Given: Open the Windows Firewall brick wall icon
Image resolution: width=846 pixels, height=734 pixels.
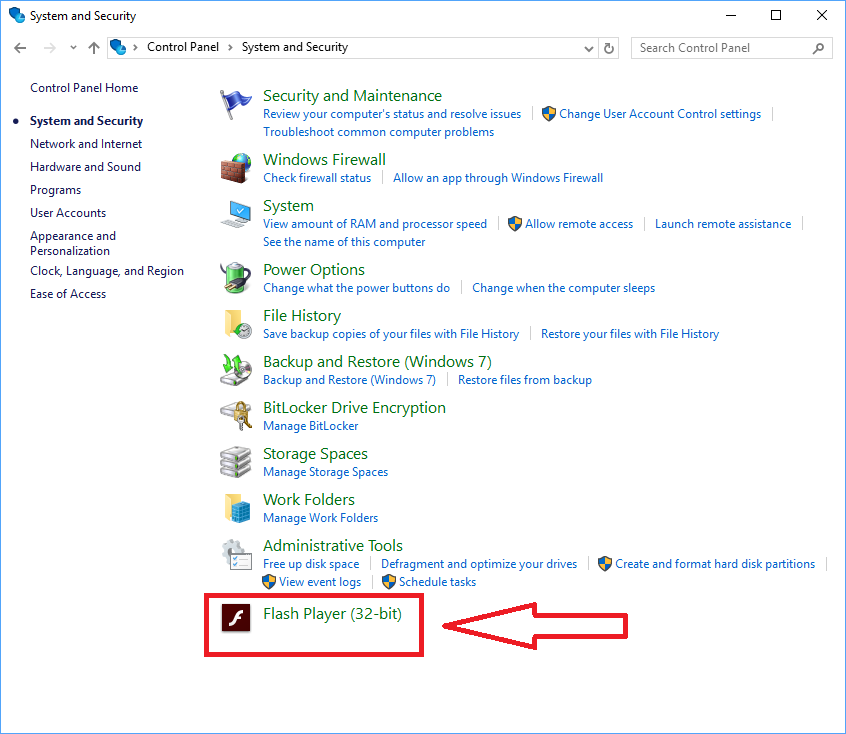Looking at the screenshot, I should 236,168.
